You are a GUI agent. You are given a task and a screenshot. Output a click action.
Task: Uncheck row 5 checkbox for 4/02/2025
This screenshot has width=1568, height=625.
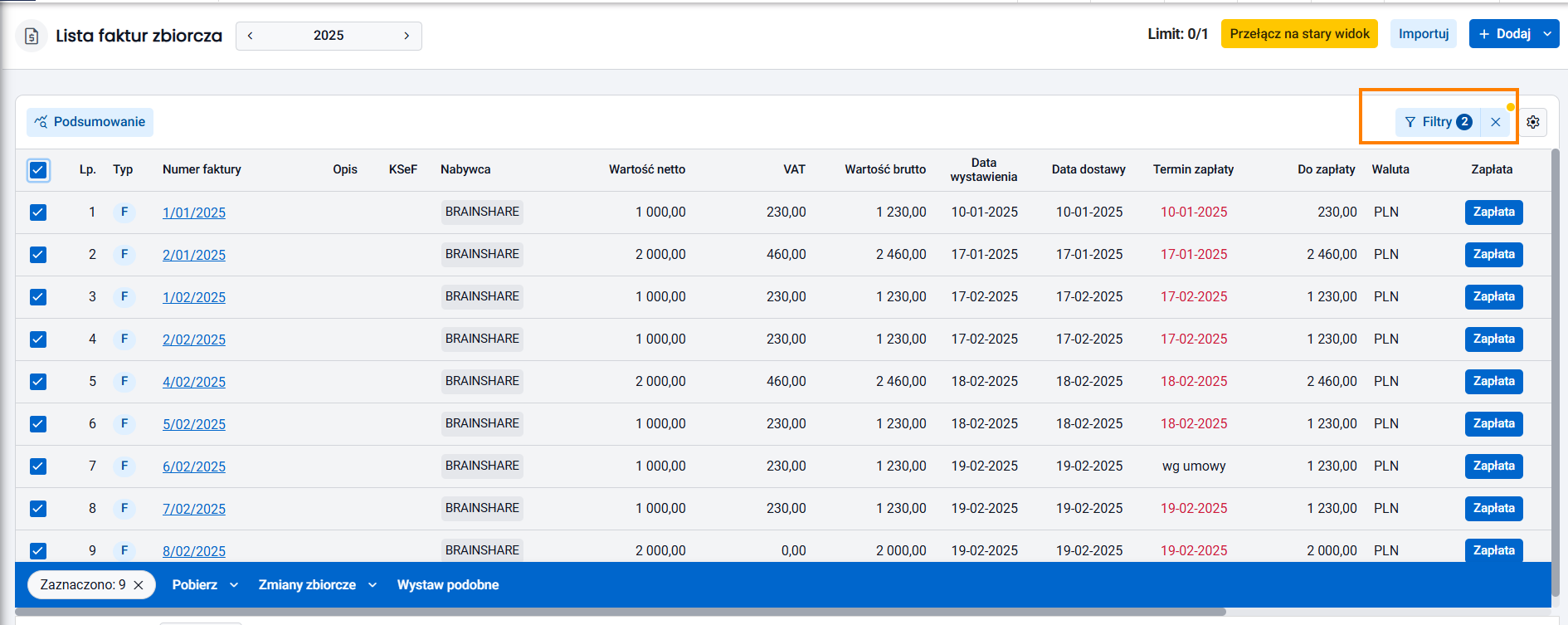tap(38, 382)
